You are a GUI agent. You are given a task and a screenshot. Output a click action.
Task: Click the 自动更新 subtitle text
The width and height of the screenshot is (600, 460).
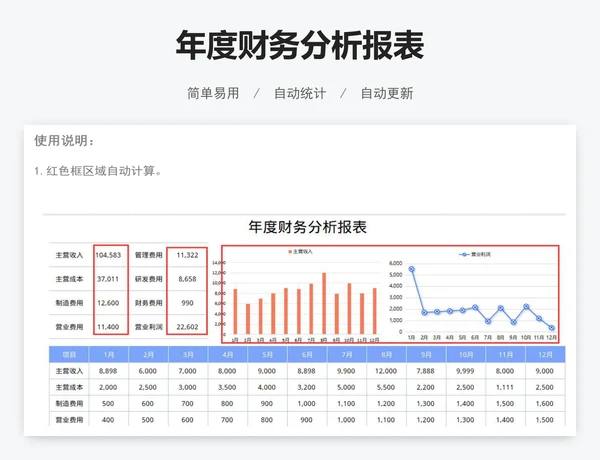pos(387,93)
